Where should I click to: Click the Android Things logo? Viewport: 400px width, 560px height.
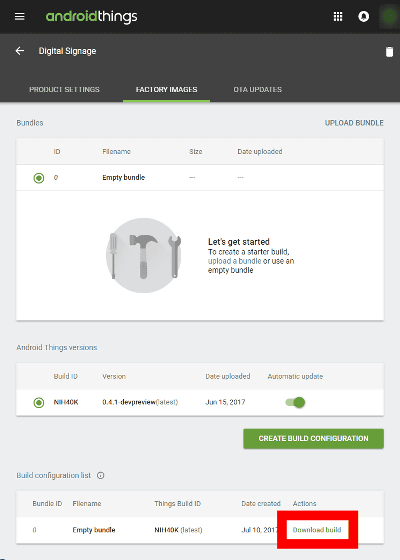91,16
